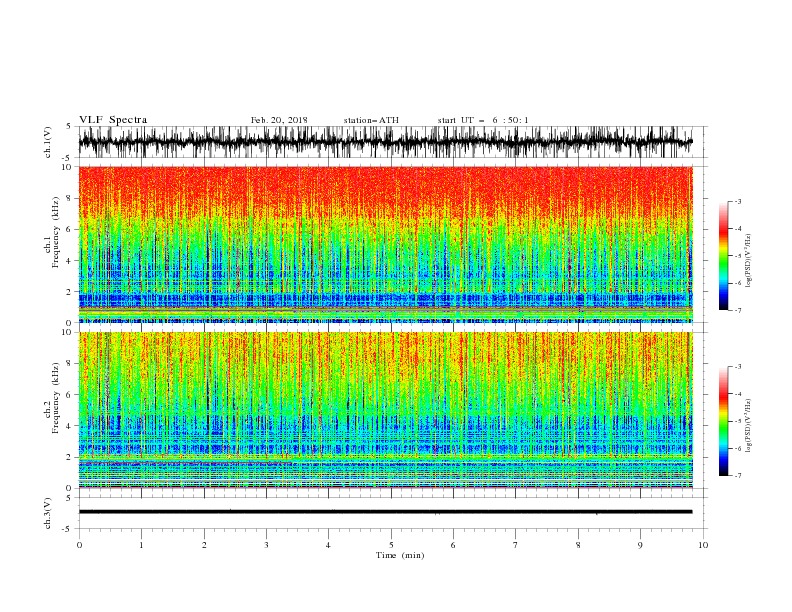The height and width of the screenshot is (612, 792).
Task: Click the "ch.1(V)" waveform axis label
Action: tap(48, 142)
